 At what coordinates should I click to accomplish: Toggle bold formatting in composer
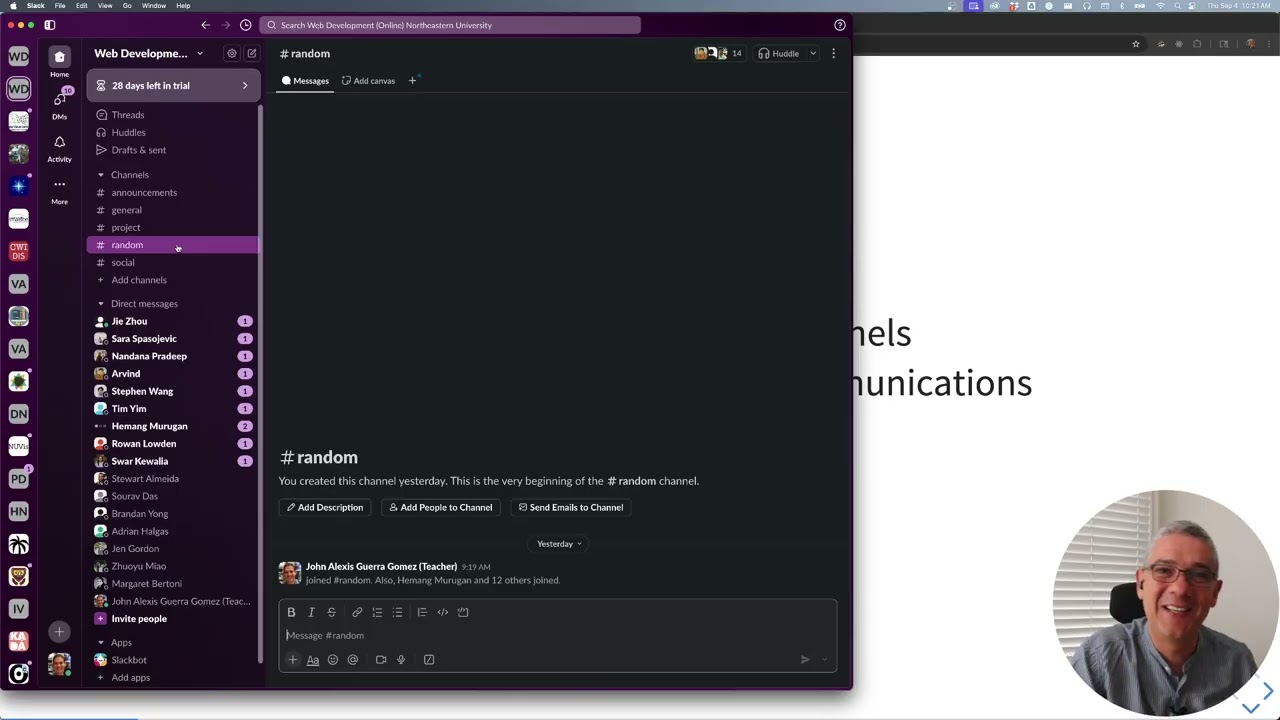point(291,612)
